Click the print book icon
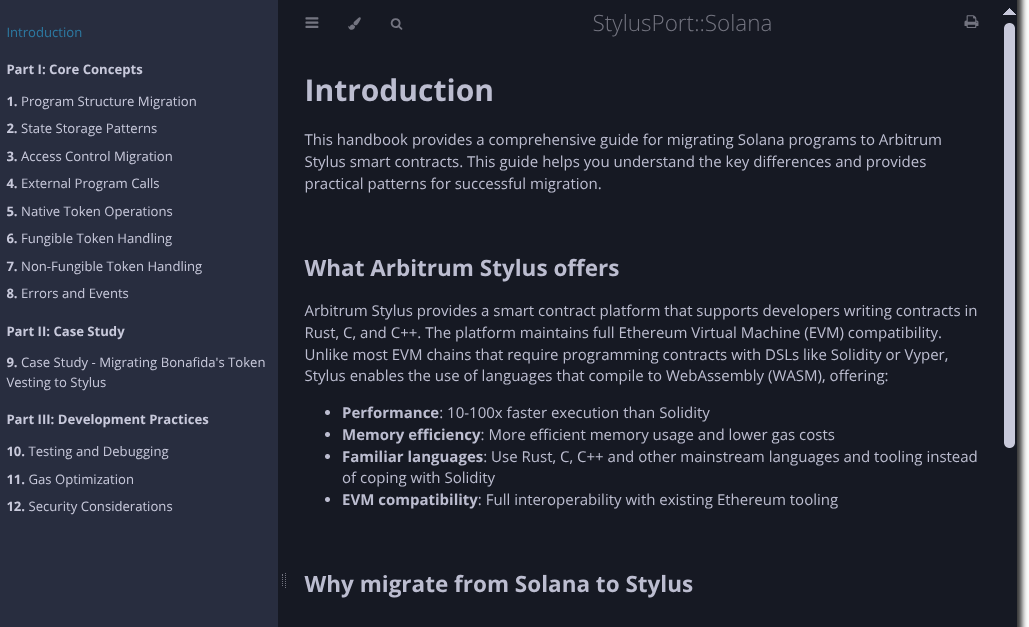The height and width of the screenshot is (627, 1029). click(x=971, y=22)
